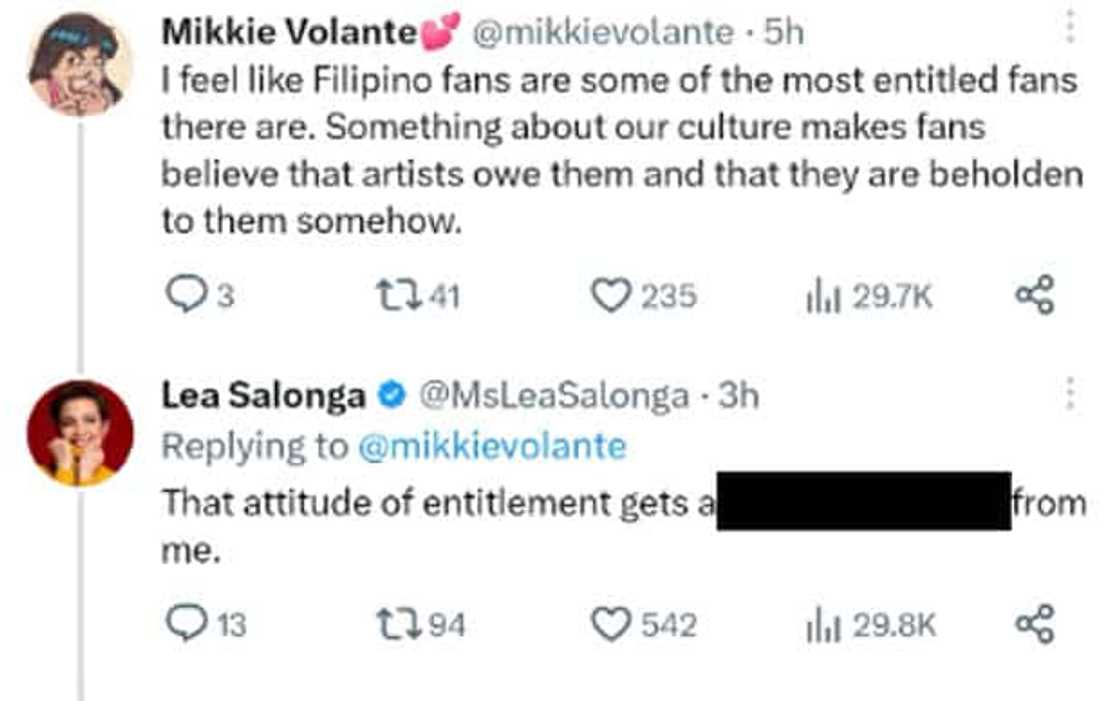The image size is (1120, 701).
Task: Like Lea Salonga's reply
Action: tap(611, 625)
